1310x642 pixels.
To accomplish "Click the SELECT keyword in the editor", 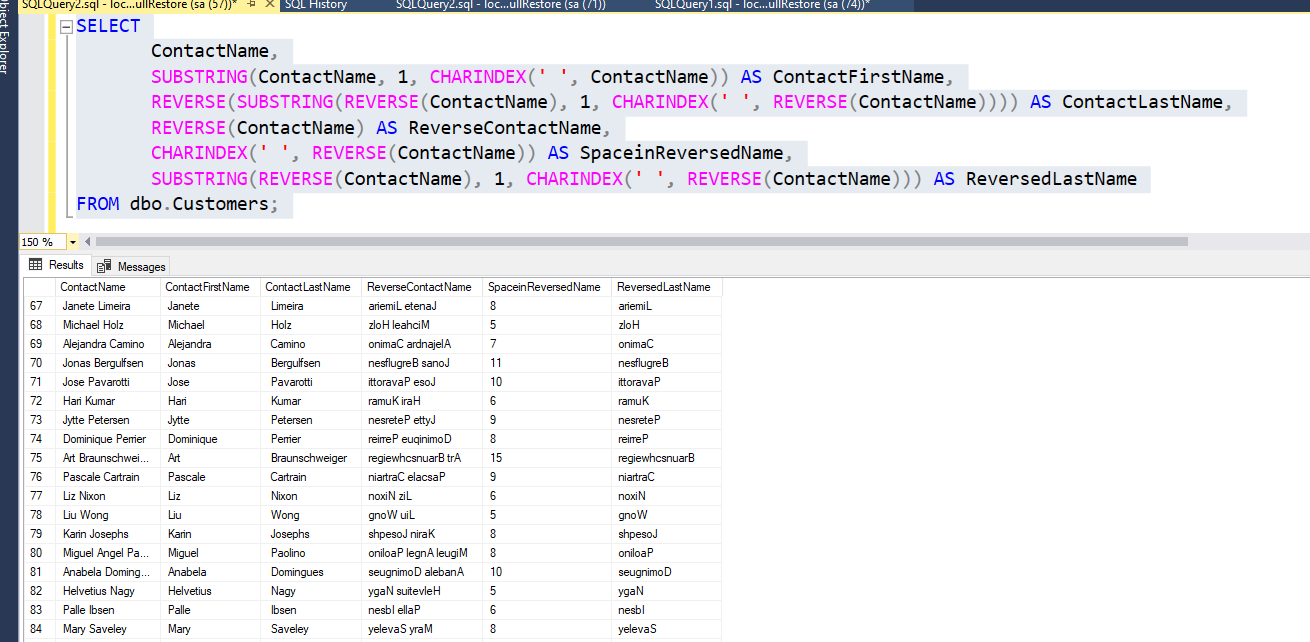I will coord(108,26).
